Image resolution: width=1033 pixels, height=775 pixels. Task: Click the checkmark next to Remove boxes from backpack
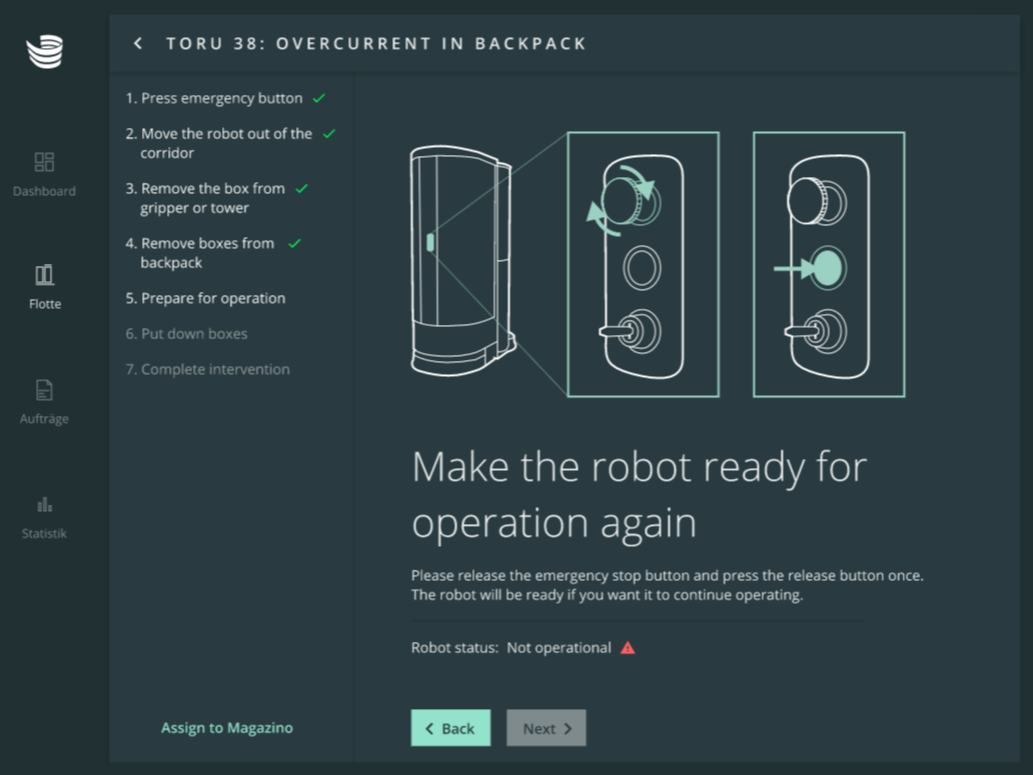pyautogui.click(x=295, y=243)
